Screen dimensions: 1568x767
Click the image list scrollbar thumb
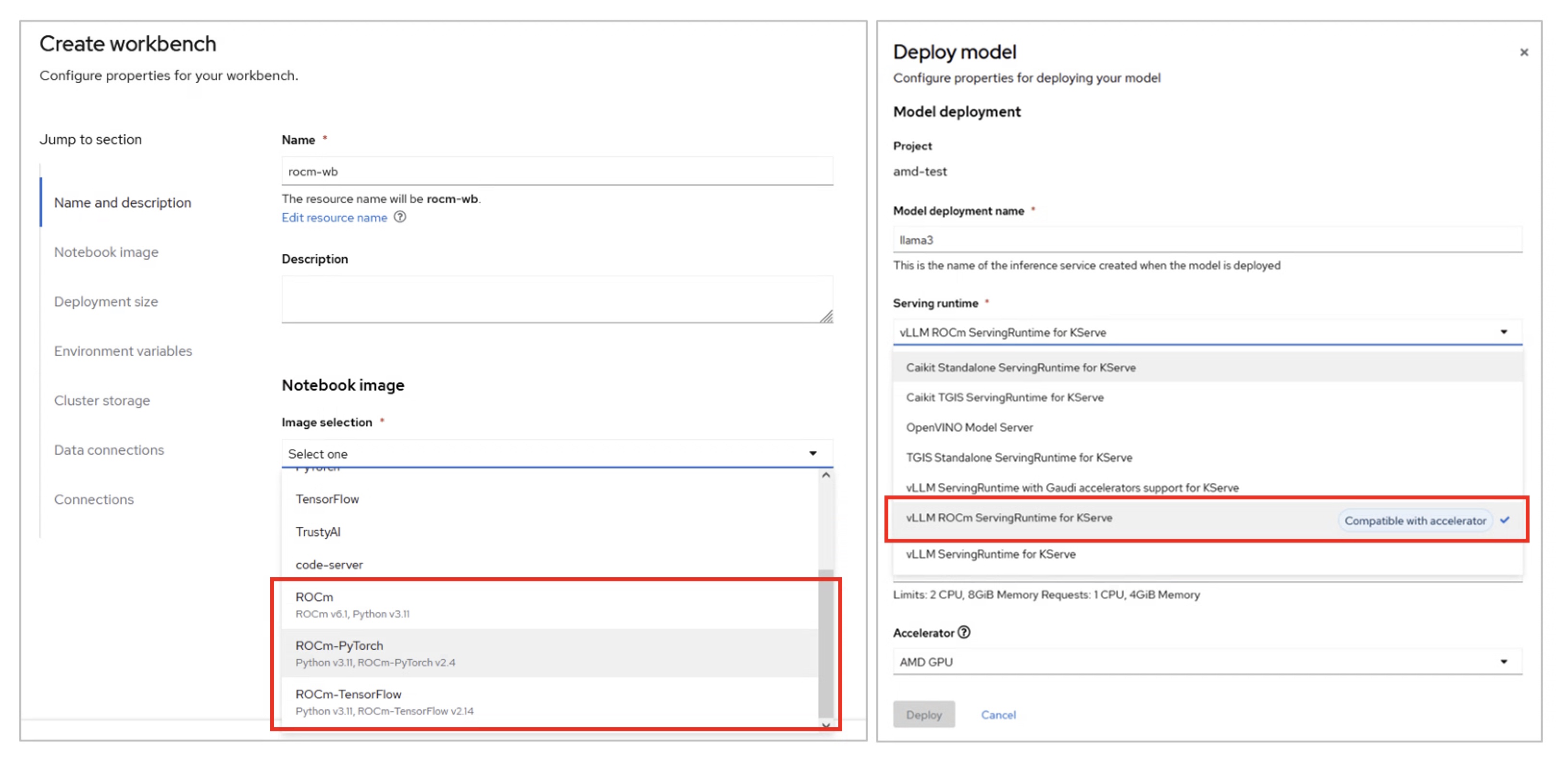tap(825, 643)
